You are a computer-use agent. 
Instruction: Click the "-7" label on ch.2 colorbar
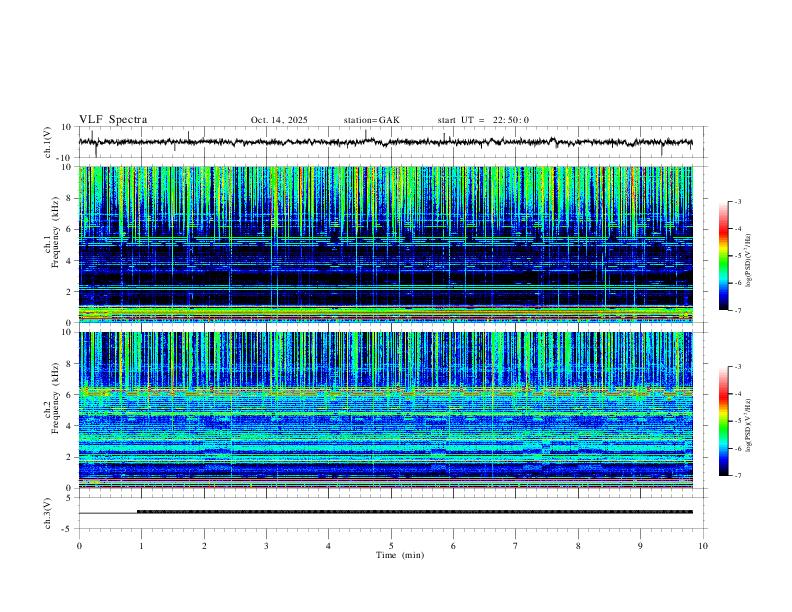pyautogui.click(x=737, y=475)
